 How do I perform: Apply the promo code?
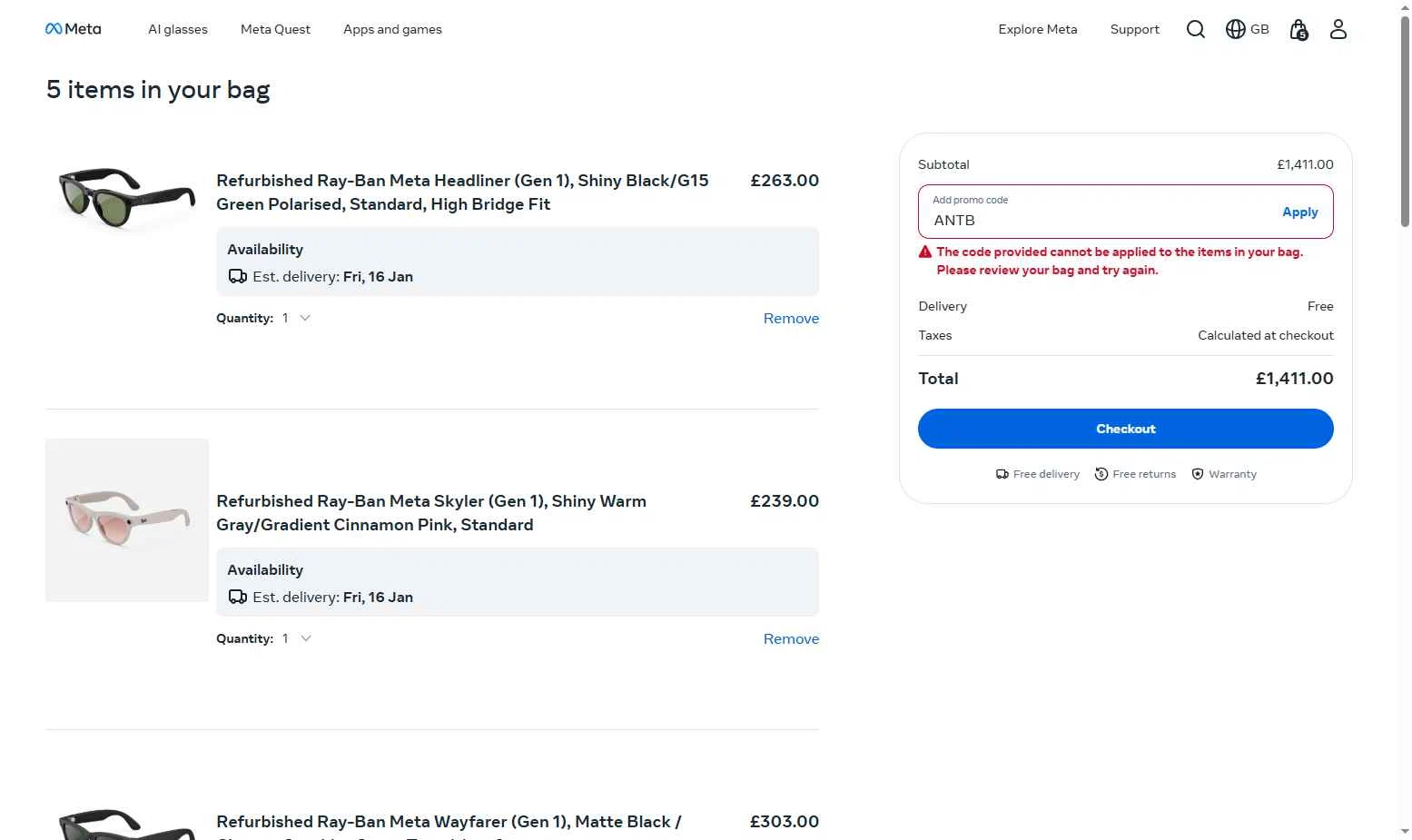click(1299, 212)
